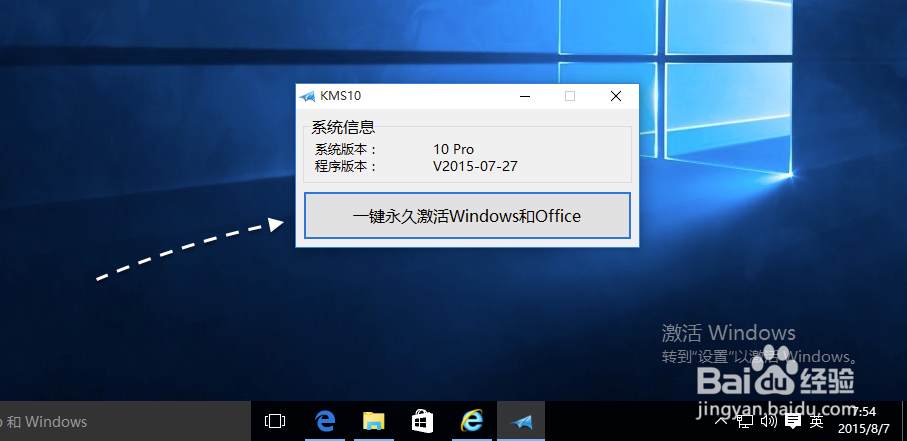This screenshot has height=441, width=907.
Task: Switch the 英 input language indicator
Action: click(x=816, y=421)
